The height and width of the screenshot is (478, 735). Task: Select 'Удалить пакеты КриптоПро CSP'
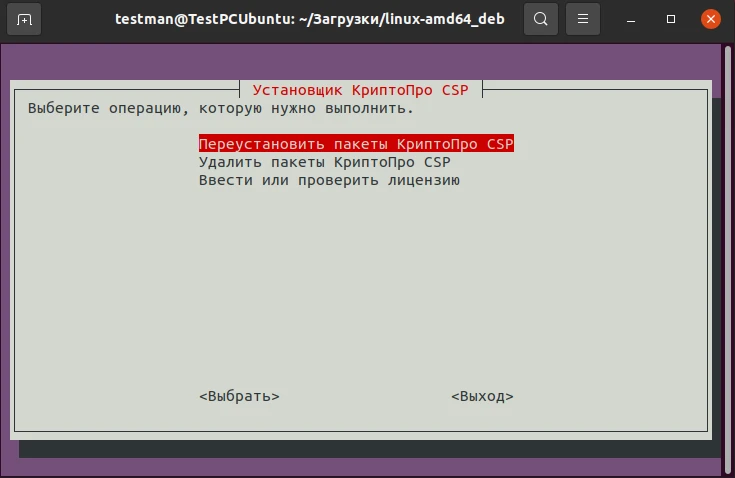[324, 162]
